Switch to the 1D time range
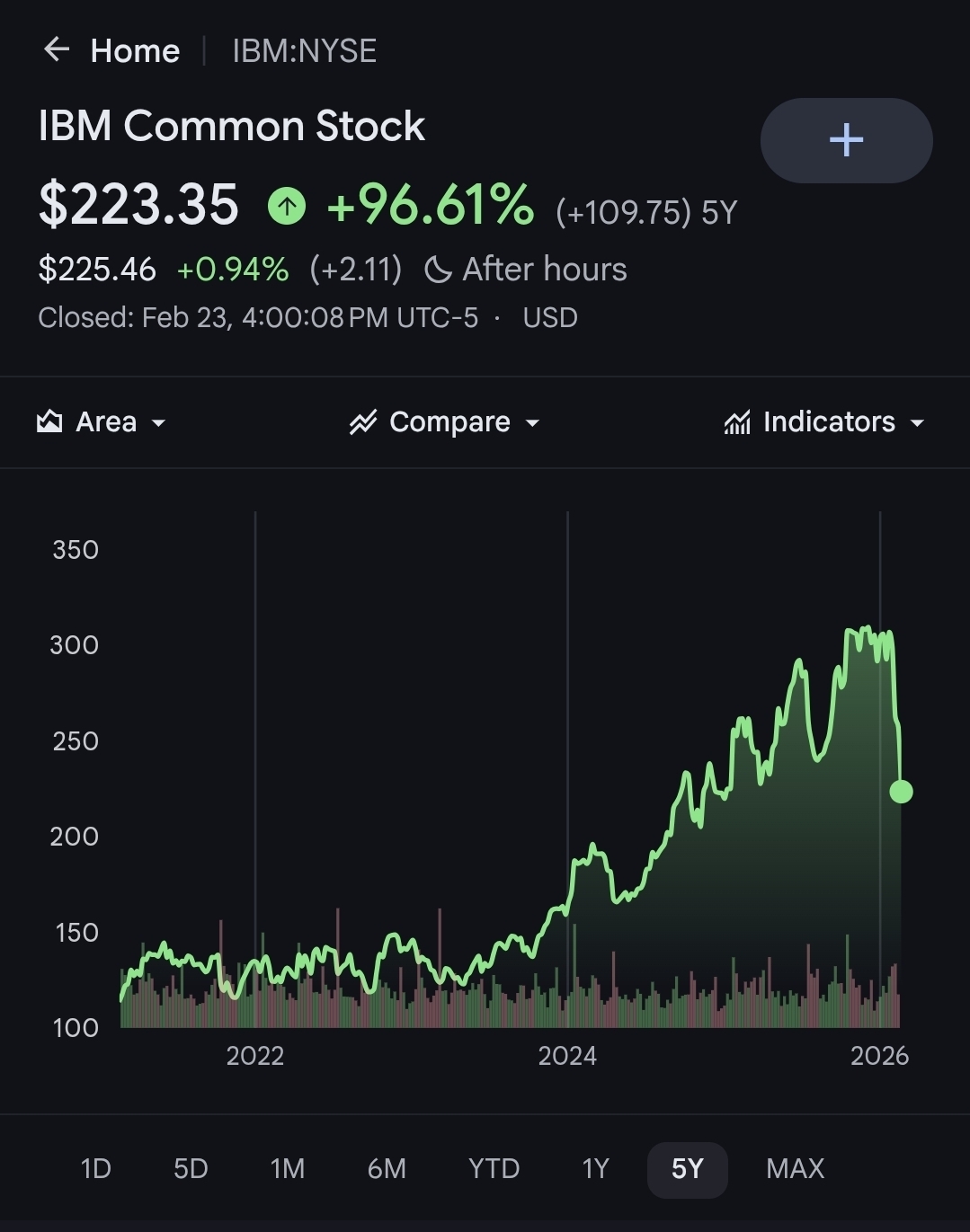 coord(95,1168)
